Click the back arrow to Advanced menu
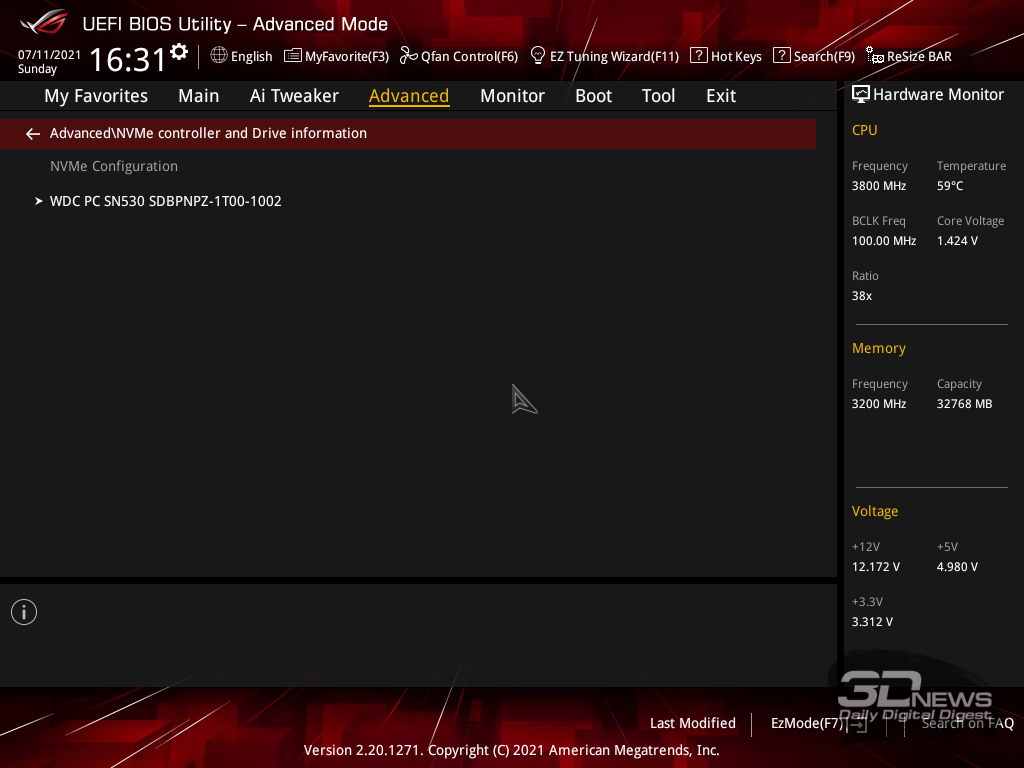Viewport: 1024px width, 768px height. coord(33,134)
